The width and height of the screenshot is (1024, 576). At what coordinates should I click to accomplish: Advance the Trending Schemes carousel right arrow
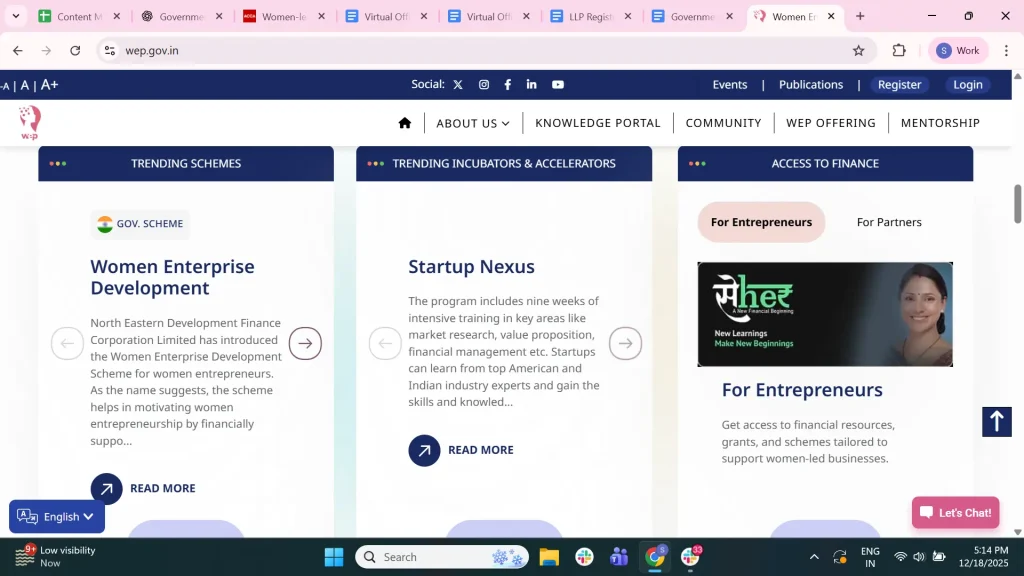pyautogui.click(x=305, y=343)
